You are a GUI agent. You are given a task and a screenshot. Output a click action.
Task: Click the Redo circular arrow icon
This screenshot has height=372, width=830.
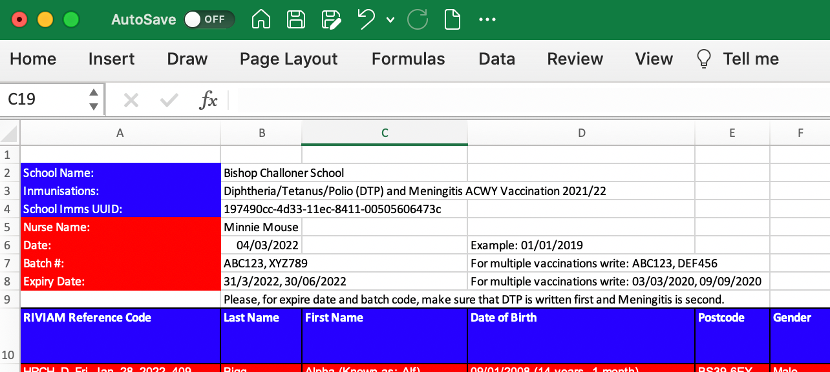point(417,20)
